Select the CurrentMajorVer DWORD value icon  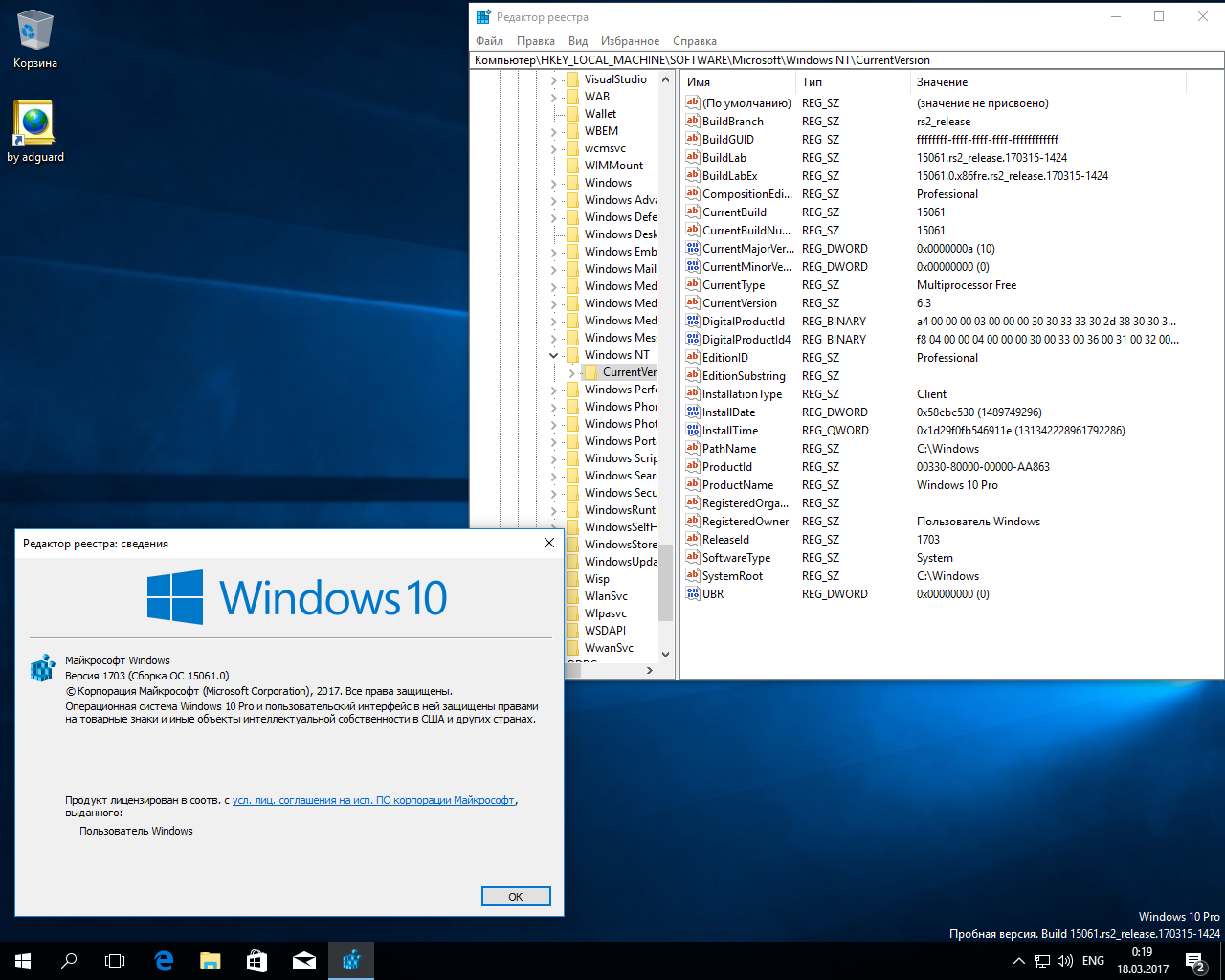point(693,249)
